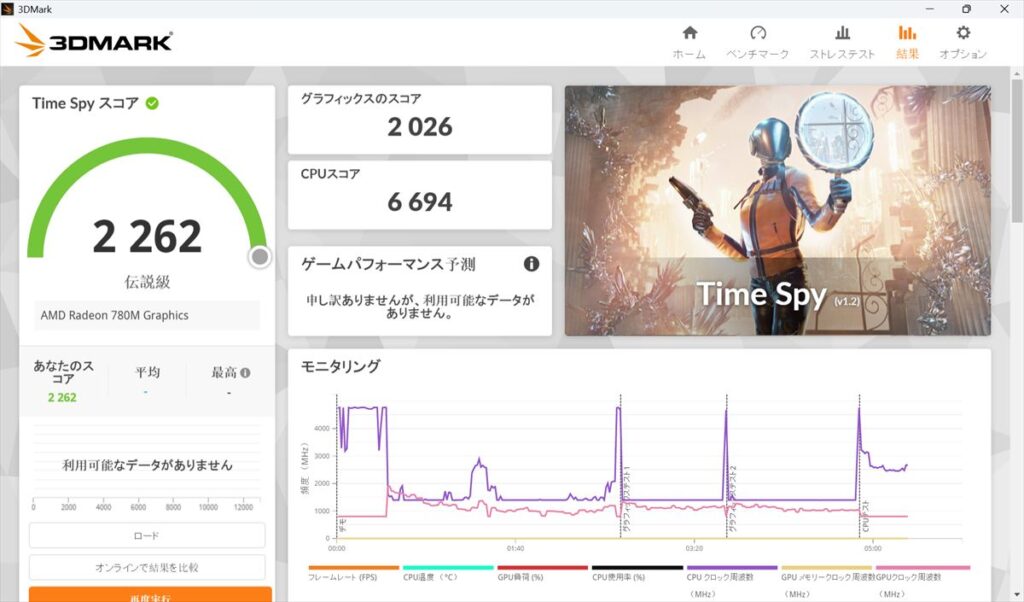This screenshot has height=602, width=1024.
Task: Click the score gauge end knob
Action: tap(260, 257)
